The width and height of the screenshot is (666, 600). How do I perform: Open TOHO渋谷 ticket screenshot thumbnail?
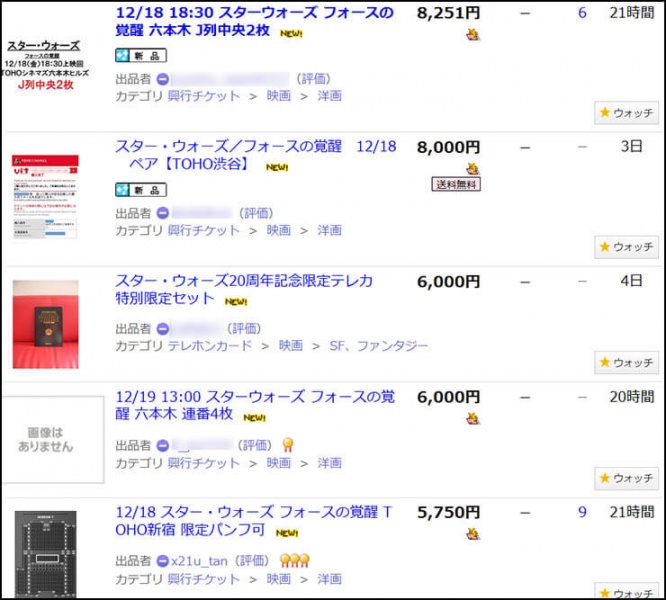[x=45, y=197]
